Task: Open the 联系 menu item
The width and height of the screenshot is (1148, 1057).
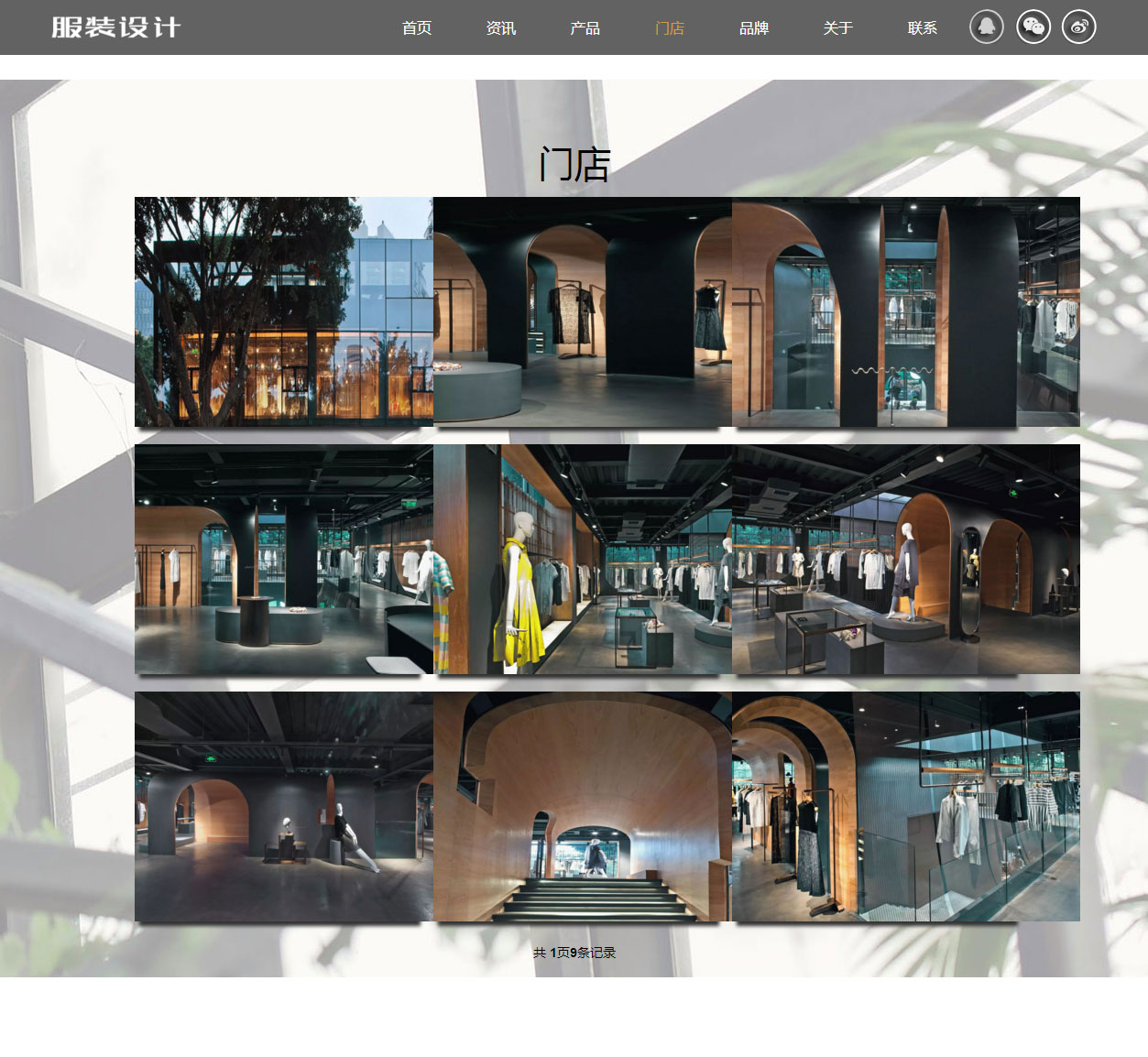Action: point(923,28)
